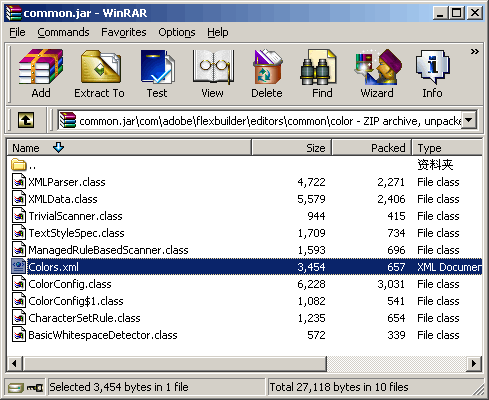Click the XMLParser.class file icon
This screenshot has height=400, width=489.
pos(19,182)
